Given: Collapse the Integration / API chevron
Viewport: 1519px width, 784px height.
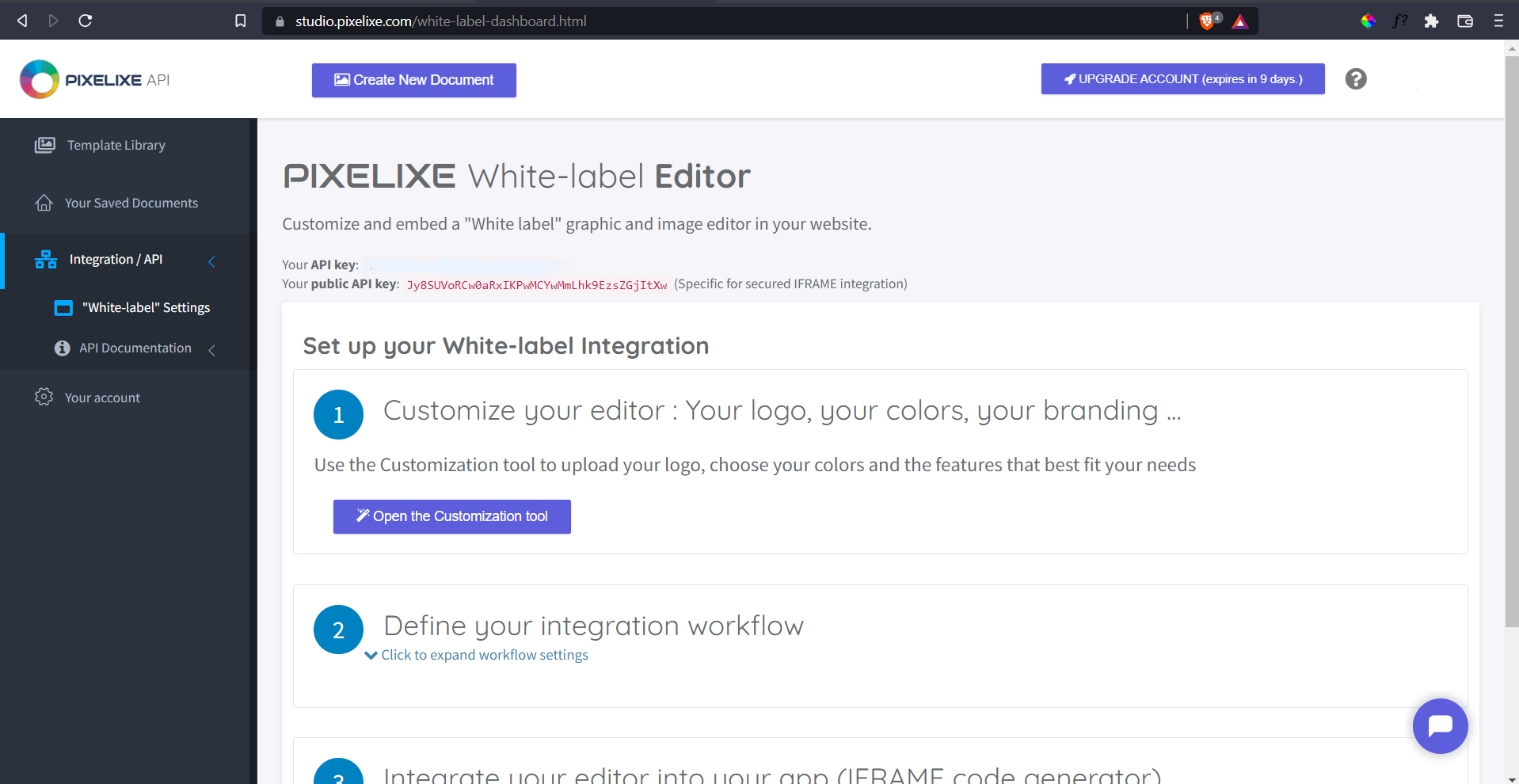Looking at the screenshot, I should pyautogui.click(x=211, y=261).
